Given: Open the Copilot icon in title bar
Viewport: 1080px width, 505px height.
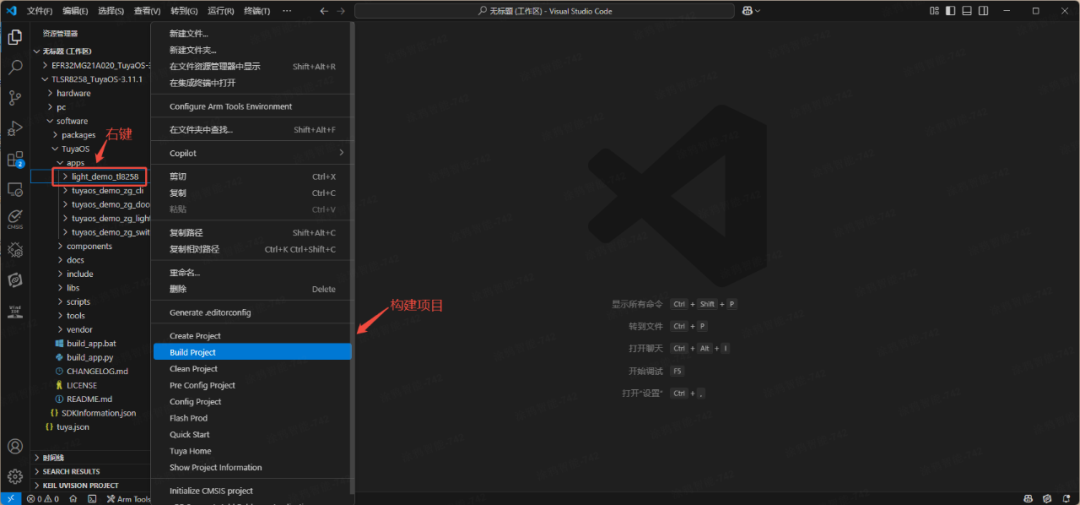Looking at the screenshot, I should (x=747, y=11).
